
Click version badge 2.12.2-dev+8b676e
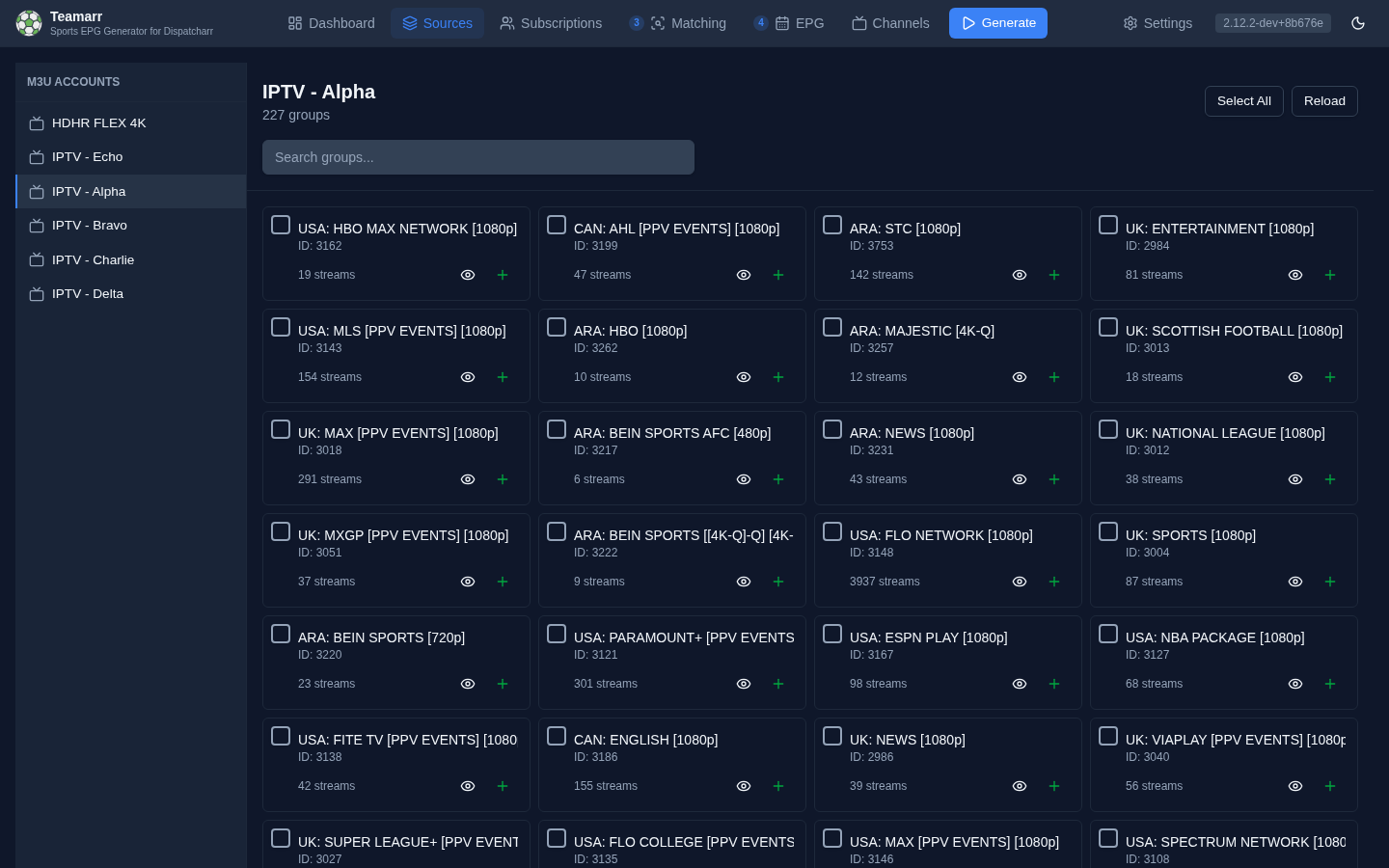(1273, 23)
